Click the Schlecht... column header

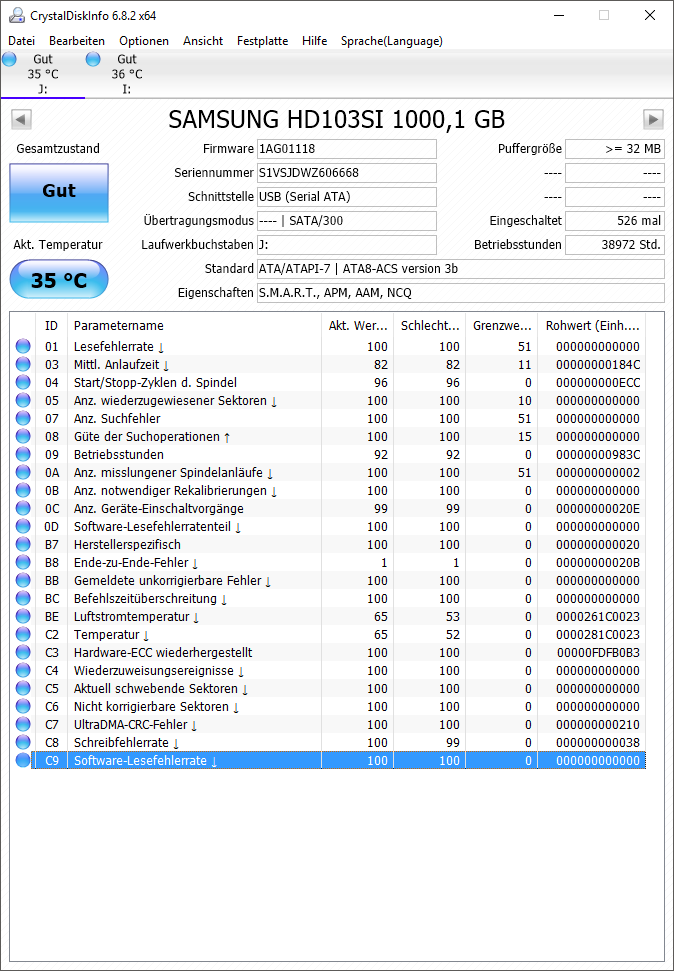pyautogui.click(x=430, y=326)
